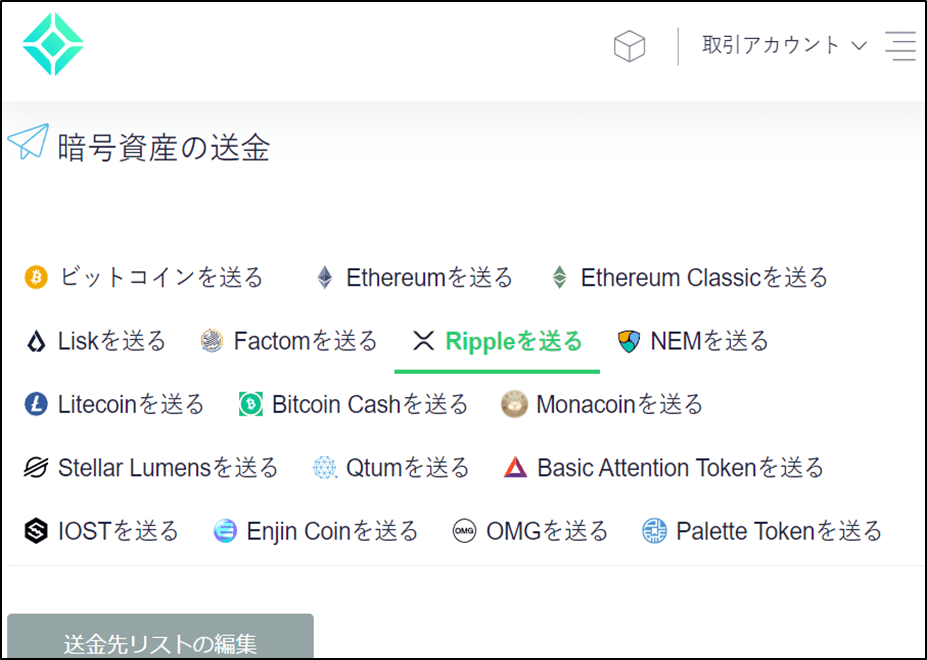Open the Palette Tokenを送る link

pyautogui.click(x=762, y=531)
